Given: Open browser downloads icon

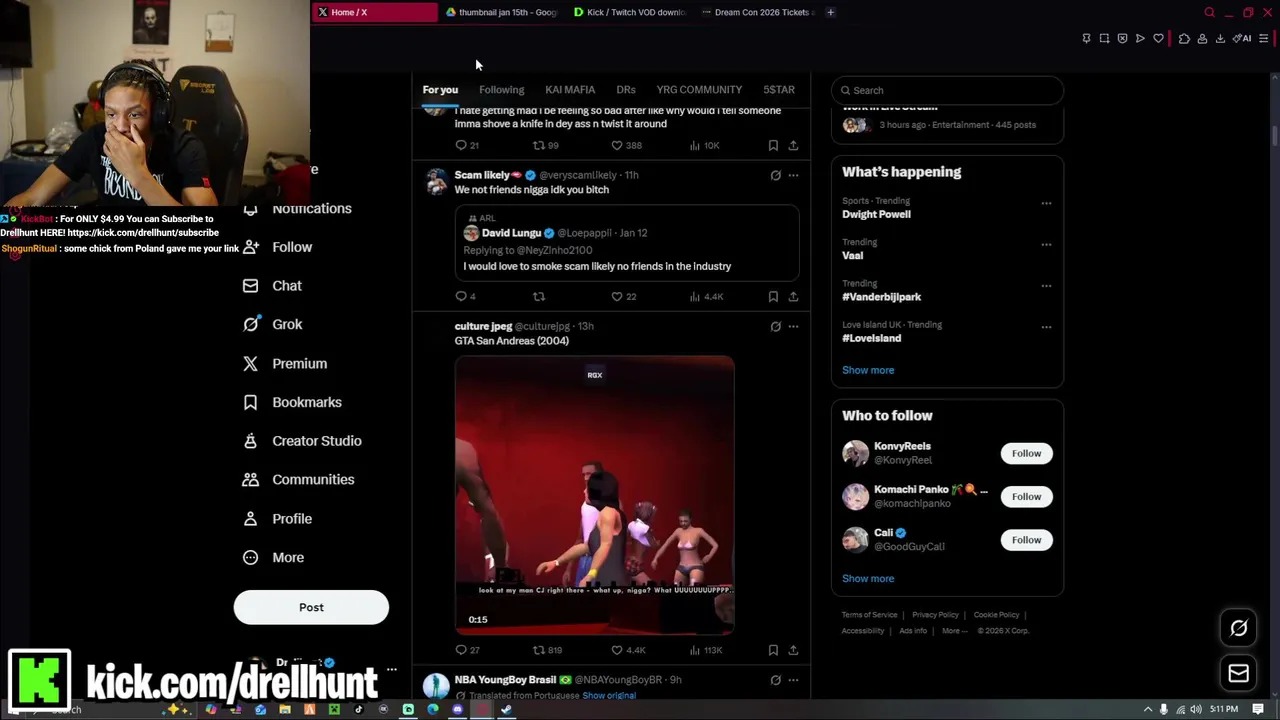Looking at the screenshot, I should [x=1220, y=39].
